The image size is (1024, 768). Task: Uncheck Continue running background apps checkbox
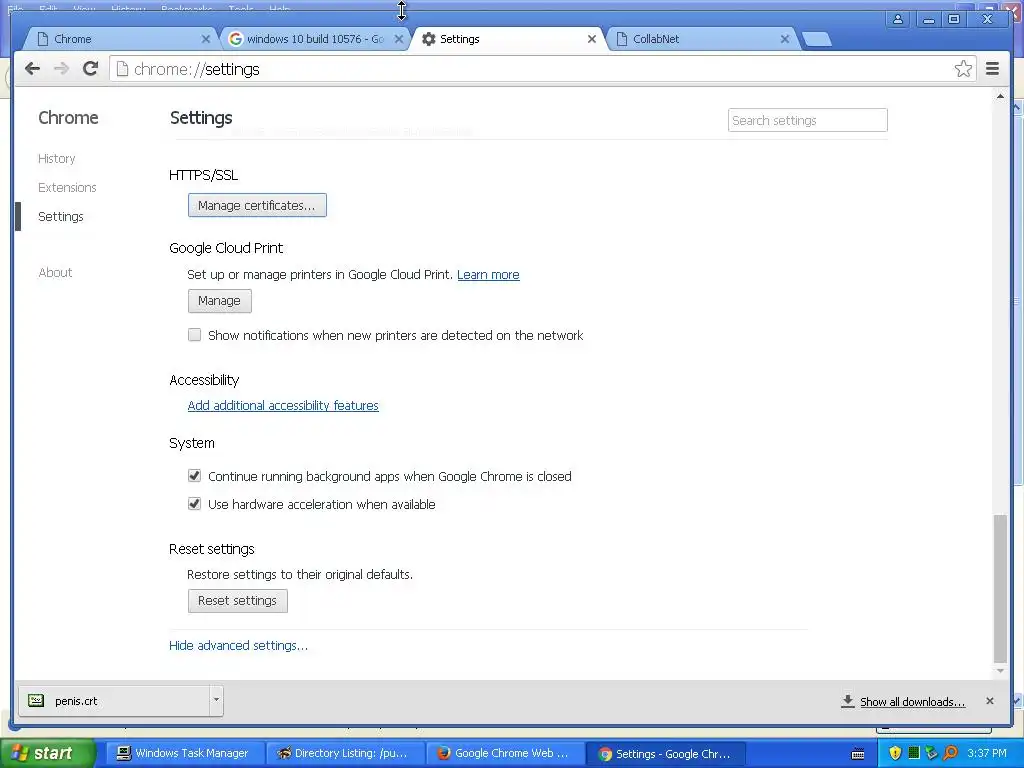click(x=194, y=476)
